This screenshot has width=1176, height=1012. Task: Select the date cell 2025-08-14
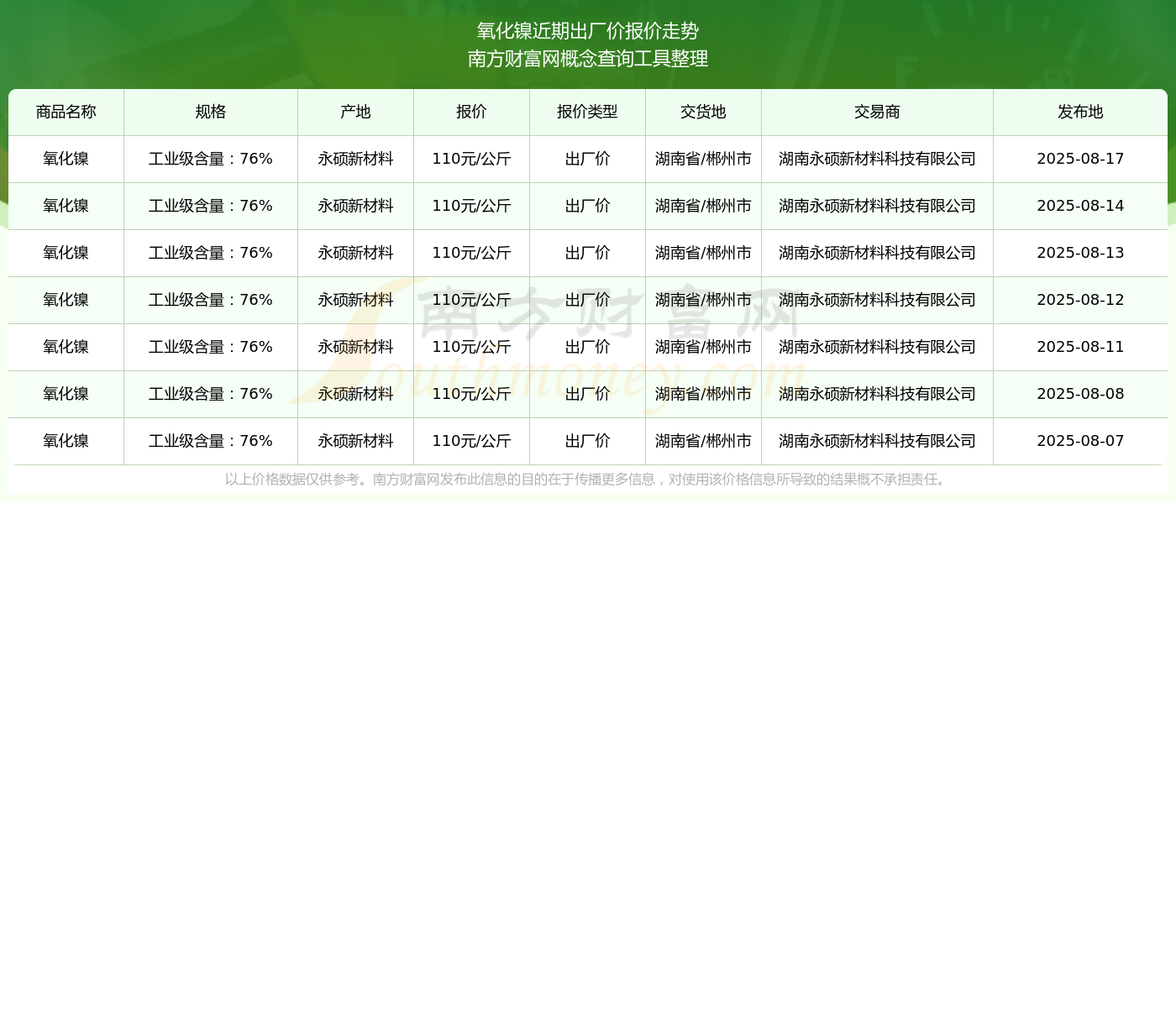click(1081, 206)
